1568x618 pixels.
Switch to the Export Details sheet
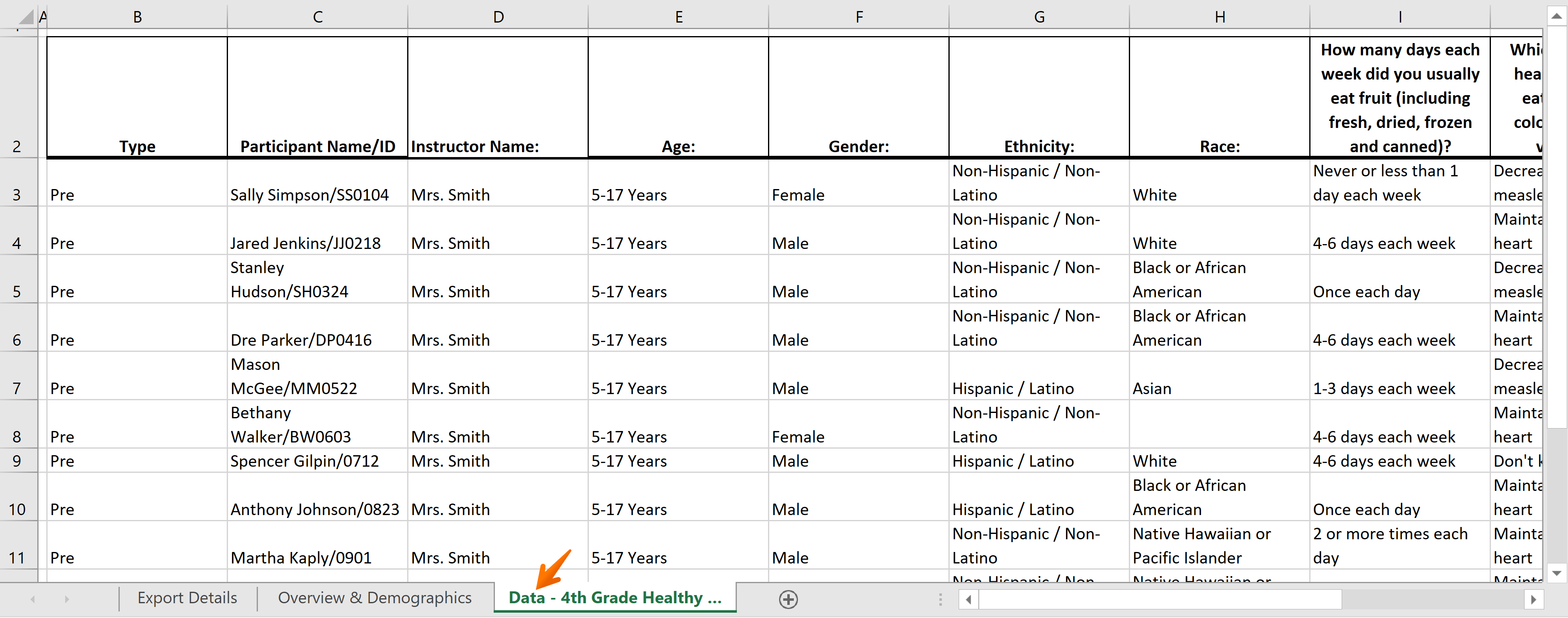coord(187,597)
